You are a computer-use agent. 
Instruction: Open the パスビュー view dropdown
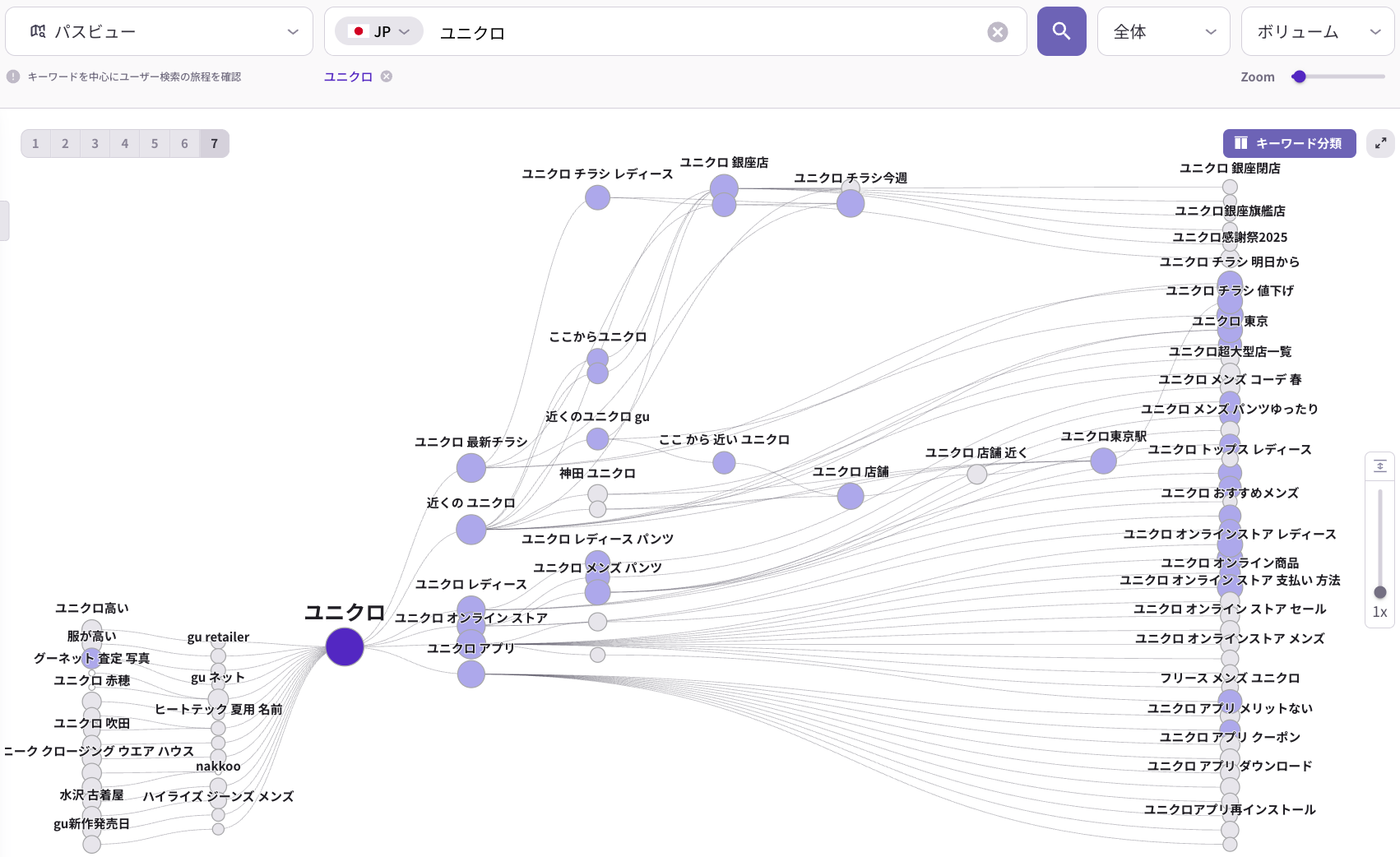pos(159,31)
